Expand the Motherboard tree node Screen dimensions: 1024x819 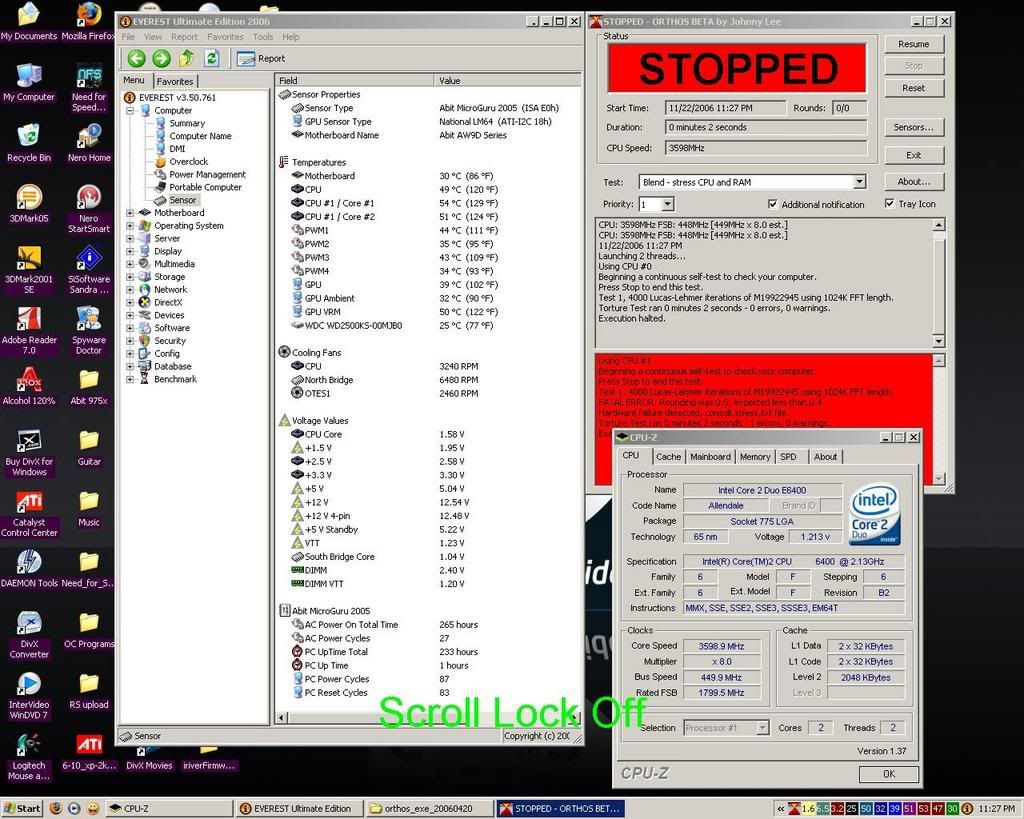tap(130, 213)
